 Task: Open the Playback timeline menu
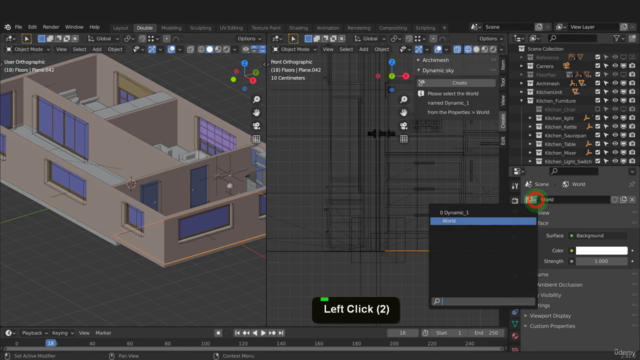pyautogui.click(x=34, y=333)
